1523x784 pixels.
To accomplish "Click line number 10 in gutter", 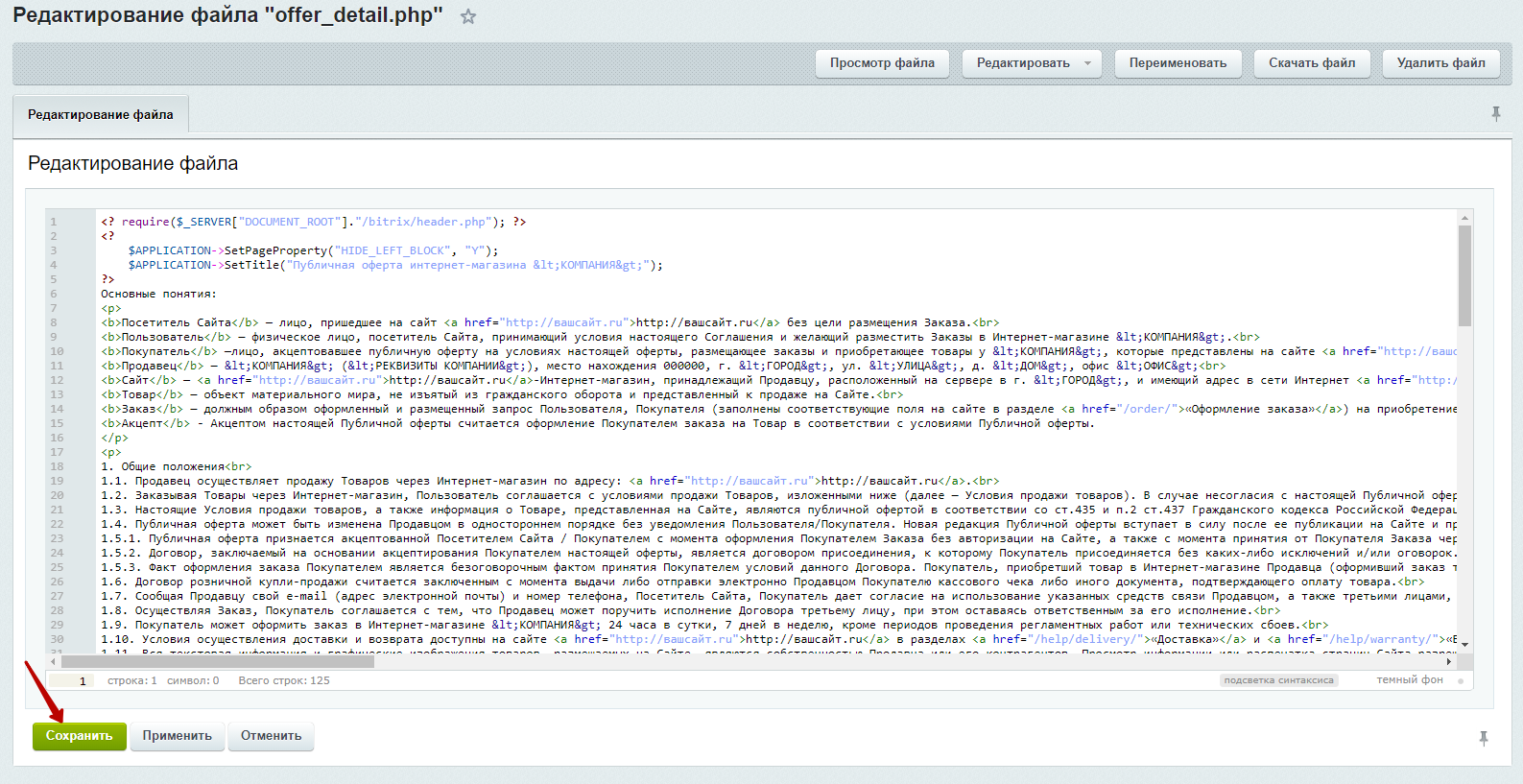I will pyautogui.click(x=57, y=351).
